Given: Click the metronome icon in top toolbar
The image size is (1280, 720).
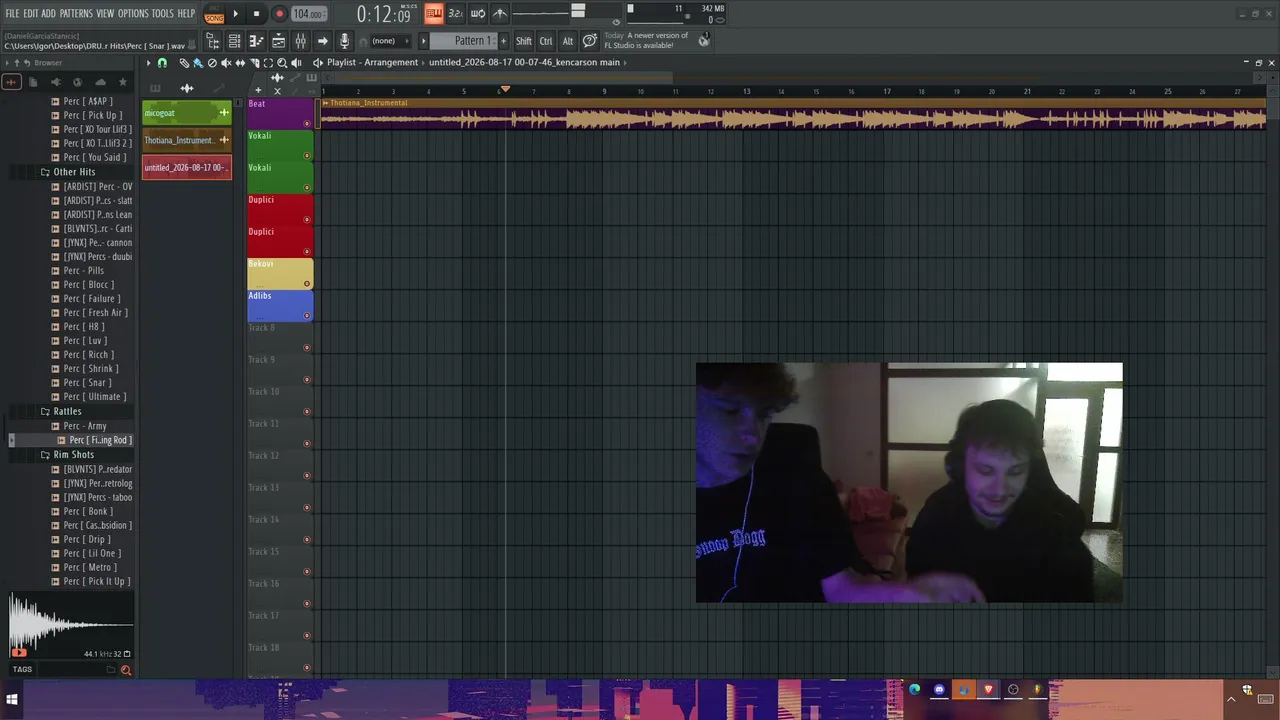Looking at the screenshot, I should [500, 13].
